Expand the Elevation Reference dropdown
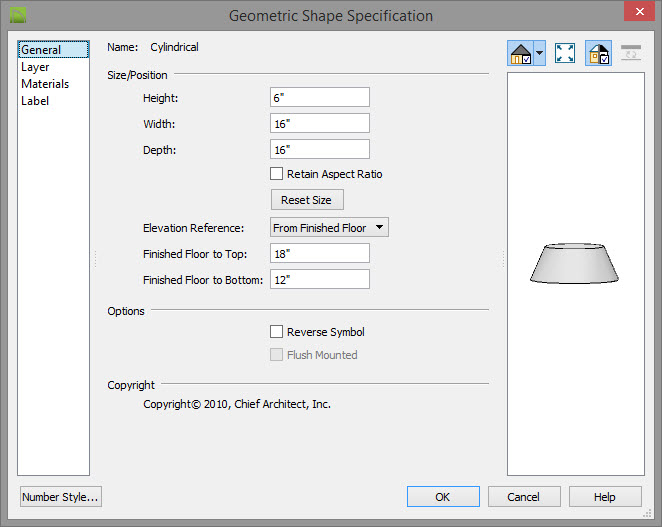The height and width of the screenshot is (527, 662). point(329,228)
